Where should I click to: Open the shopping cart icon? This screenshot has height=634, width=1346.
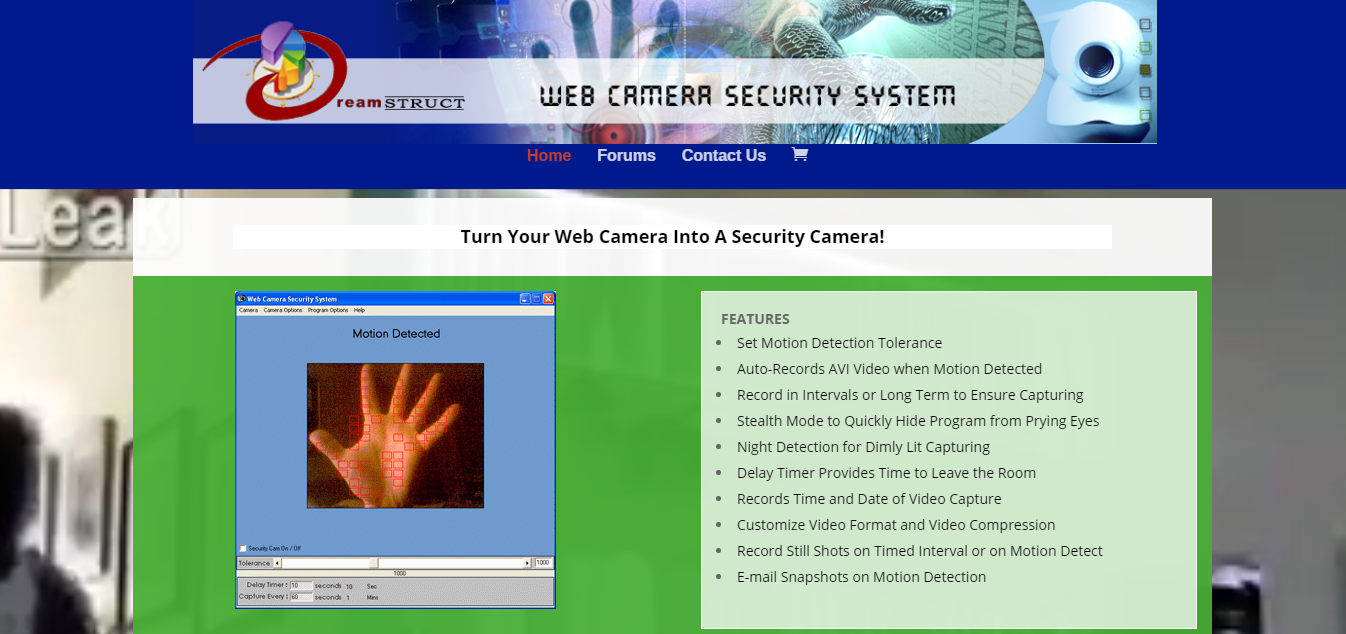pos(799,155)
